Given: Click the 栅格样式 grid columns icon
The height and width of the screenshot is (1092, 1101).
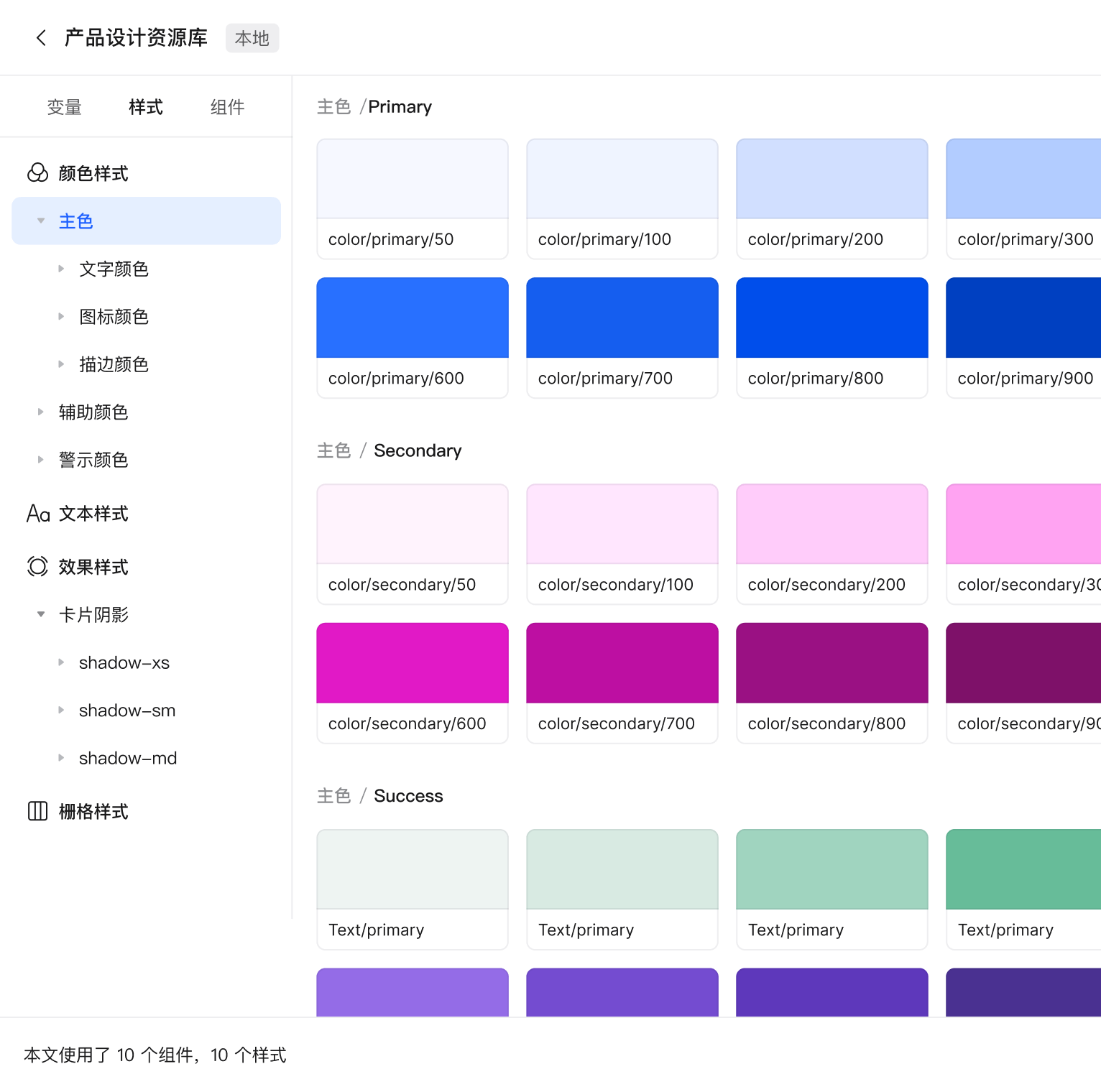Looking at the screenshot, I should 37,811.
